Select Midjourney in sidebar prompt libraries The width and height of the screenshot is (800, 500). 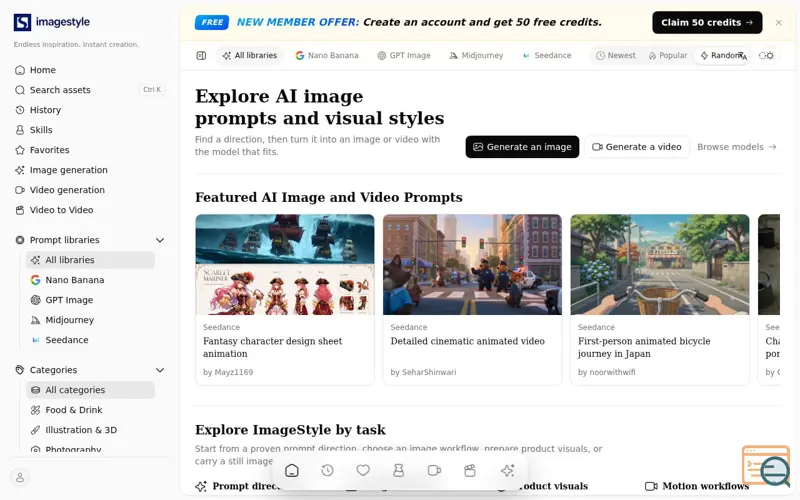pos(90,320)
